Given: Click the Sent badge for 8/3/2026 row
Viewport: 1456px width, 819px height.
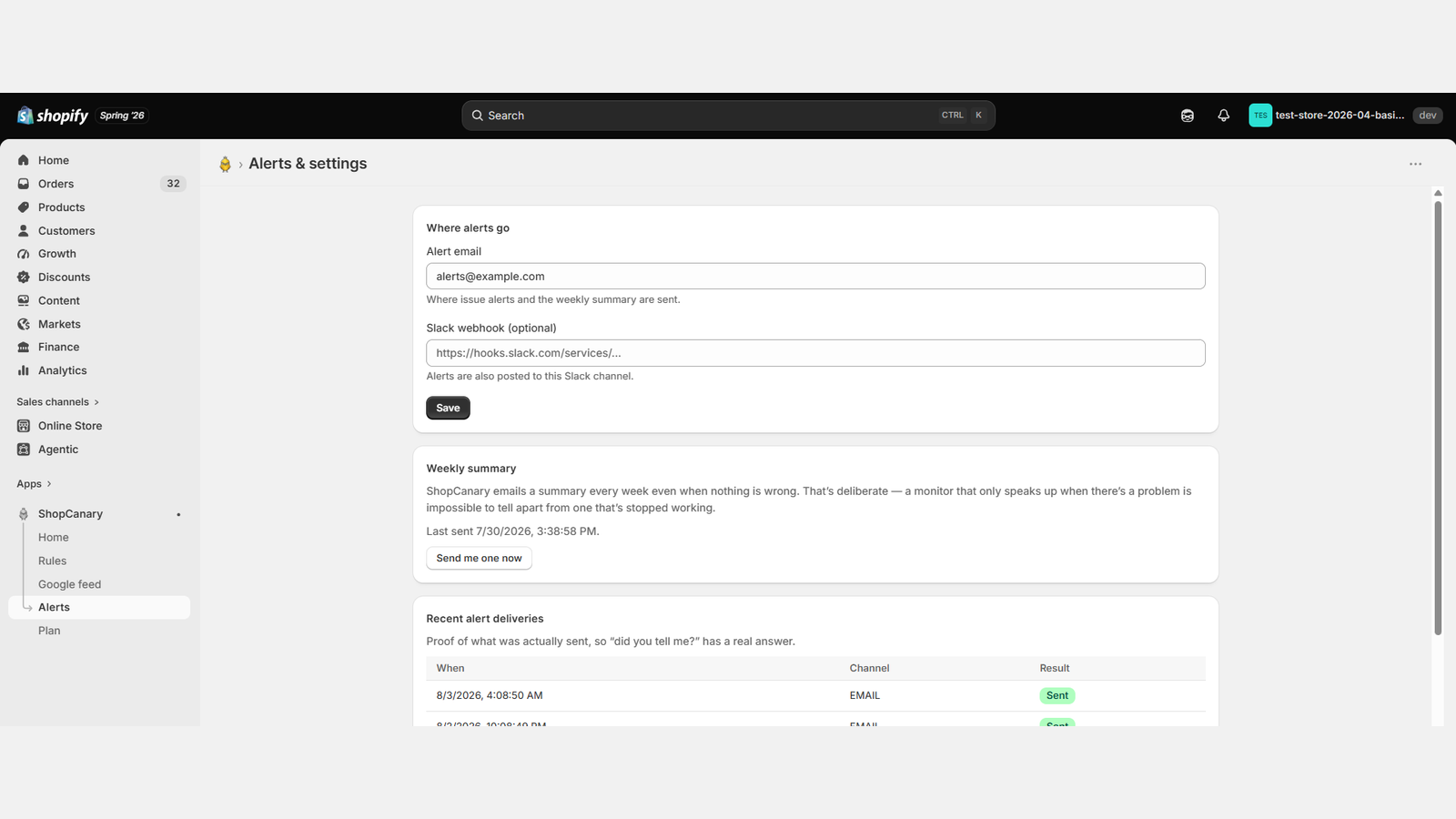Looking at the screenshot, I should (1057, 696).
